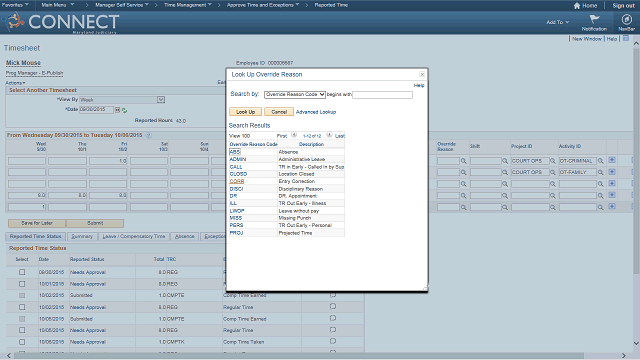Click the help icon next to date range
Viewport: 640px width, 360px height.
click(149, 135)
